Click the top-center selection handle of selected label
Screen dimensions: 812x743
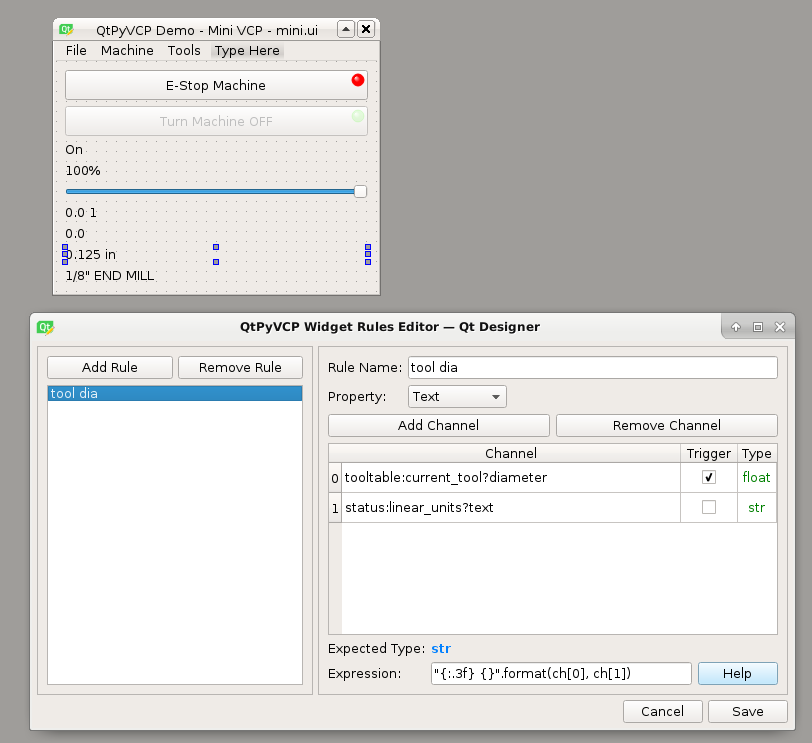coord(216,247)
